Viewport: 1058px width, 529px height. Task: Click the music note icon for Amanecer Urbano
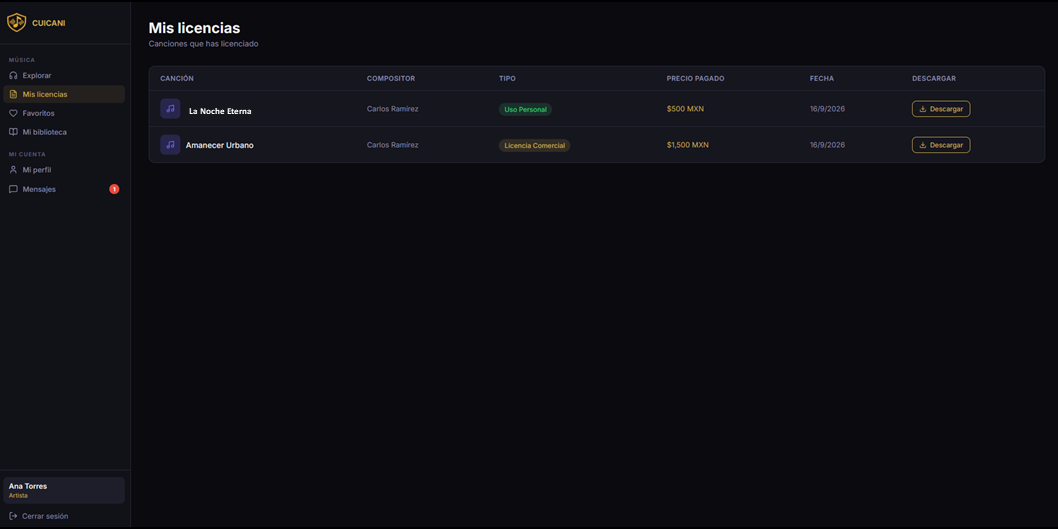(x=170, y=144)
